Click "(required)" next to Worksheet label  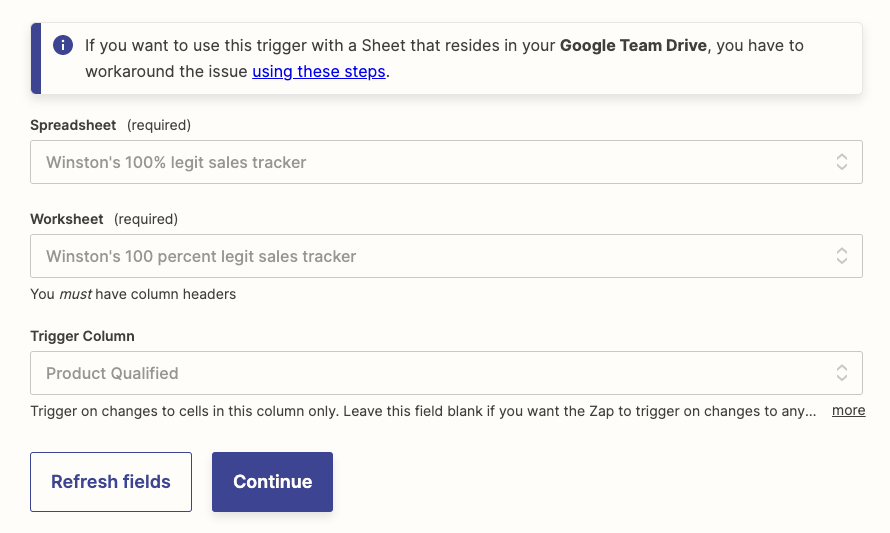(x=146, y=219)
